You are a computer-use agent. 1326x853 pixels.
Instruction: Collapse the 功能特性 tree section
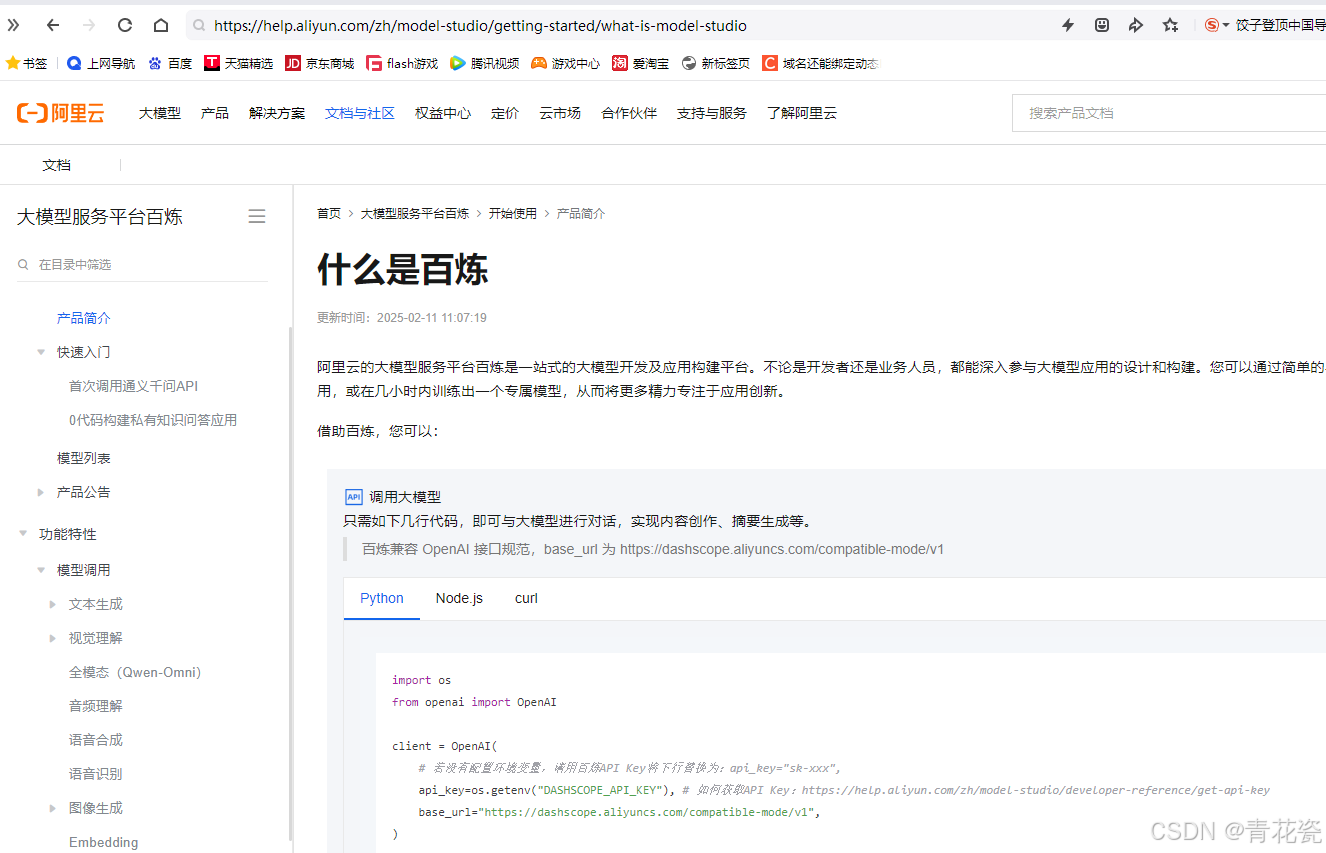(23, 534)
